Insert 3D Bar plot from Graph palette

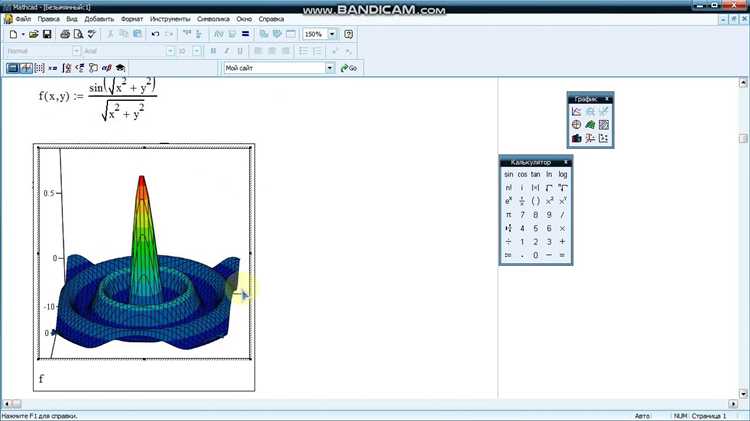576,138
